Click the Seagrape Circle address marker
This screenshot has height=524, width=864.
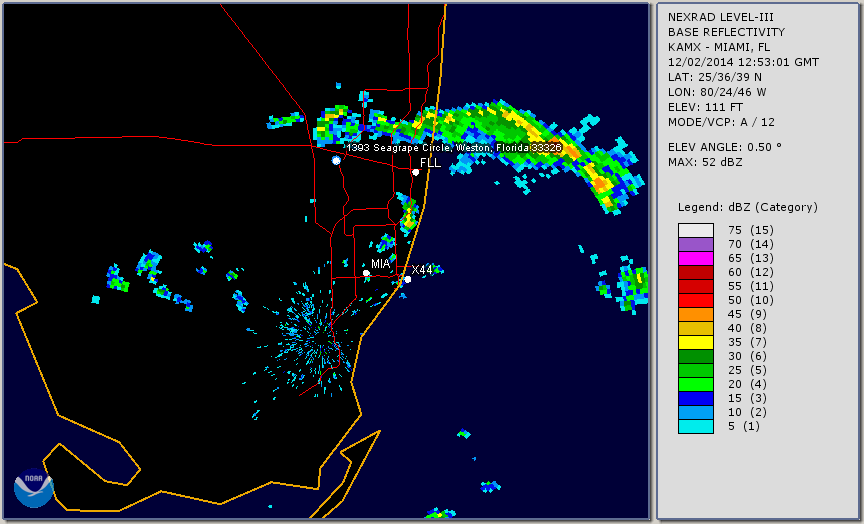click(336, 160)
